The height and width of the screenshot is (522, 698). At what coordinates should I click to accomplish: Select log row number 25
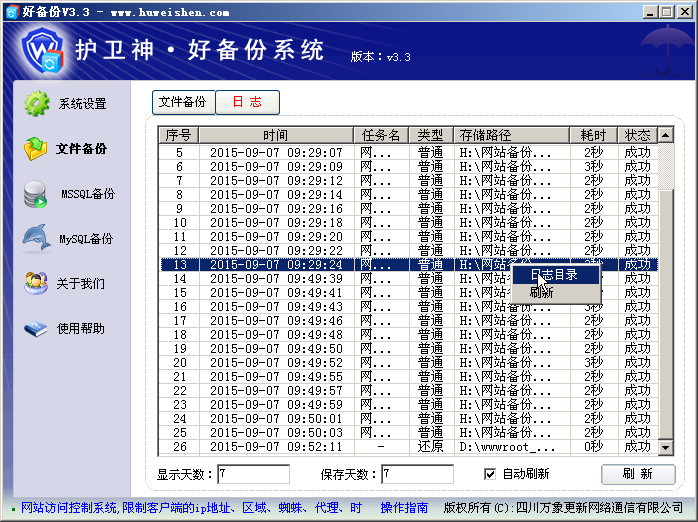pos(409,433)
